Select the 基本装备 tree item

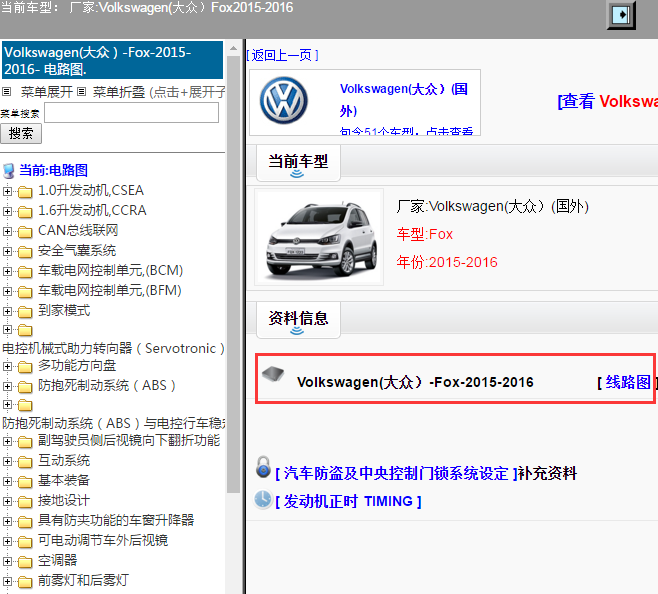64,480
